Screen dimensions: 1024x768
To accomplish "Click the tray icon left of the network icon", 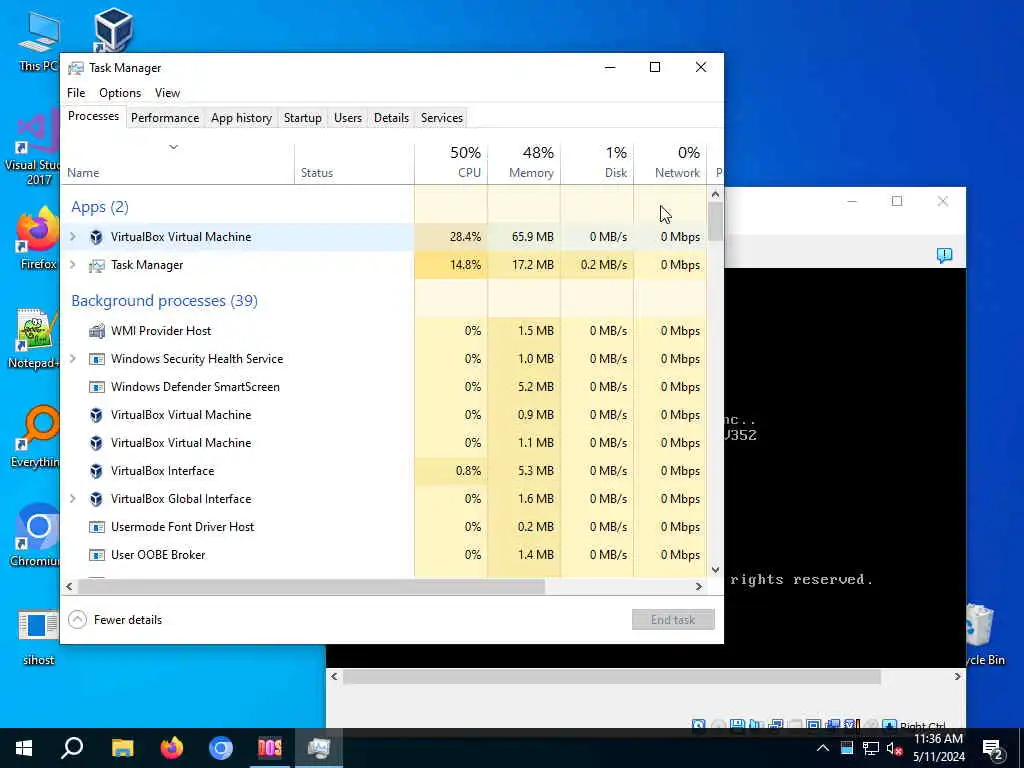I will point(847,748).
